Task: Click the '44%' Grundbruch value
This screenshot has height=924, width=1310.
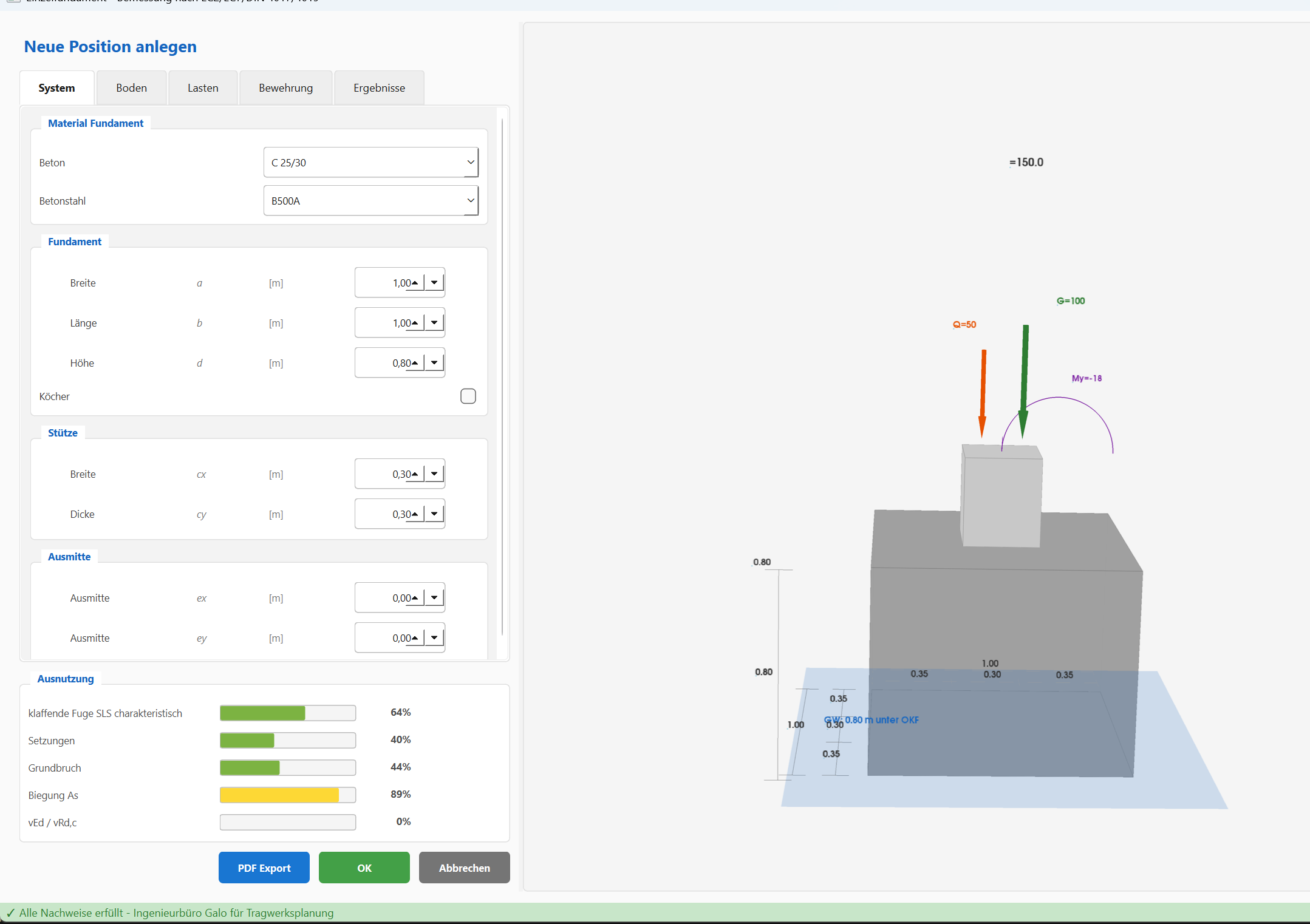Action: 401,767
